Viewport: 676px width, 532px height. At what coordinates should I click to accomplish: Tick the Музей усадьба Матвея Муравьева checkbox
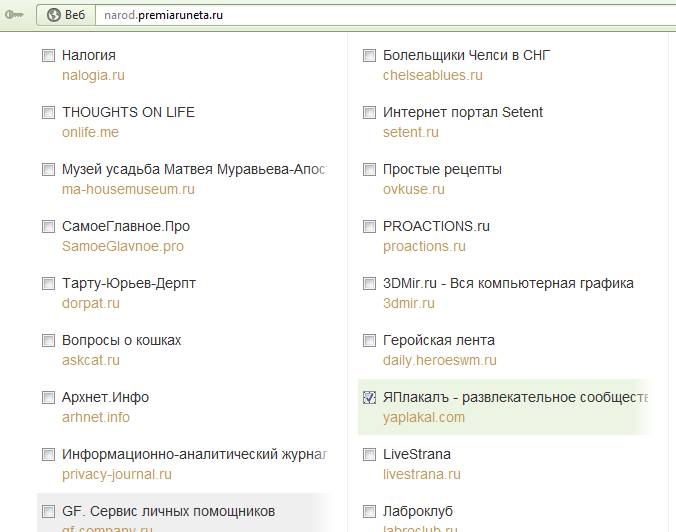tap(48, 169)
